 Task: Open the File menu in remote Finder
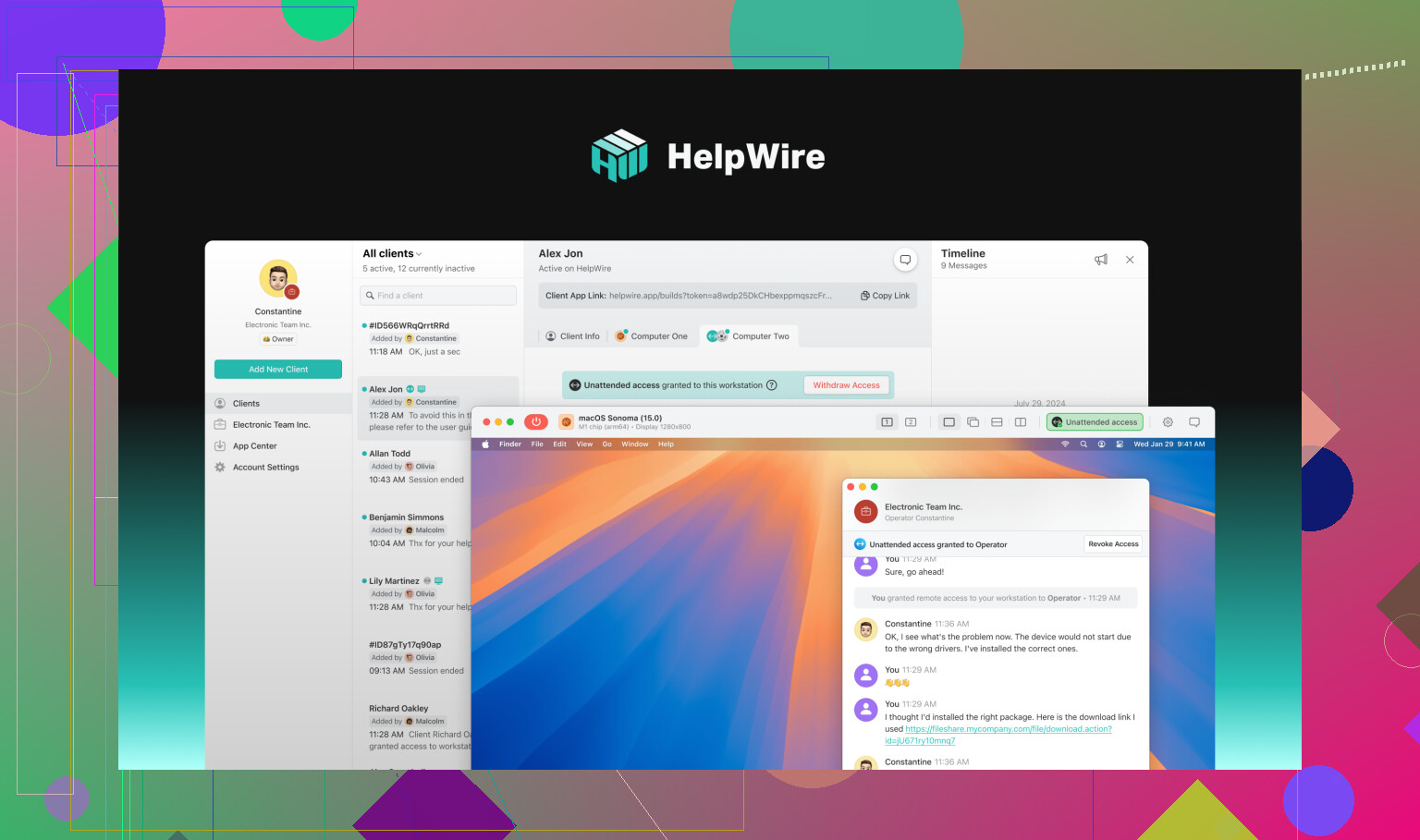click(537, 444)
